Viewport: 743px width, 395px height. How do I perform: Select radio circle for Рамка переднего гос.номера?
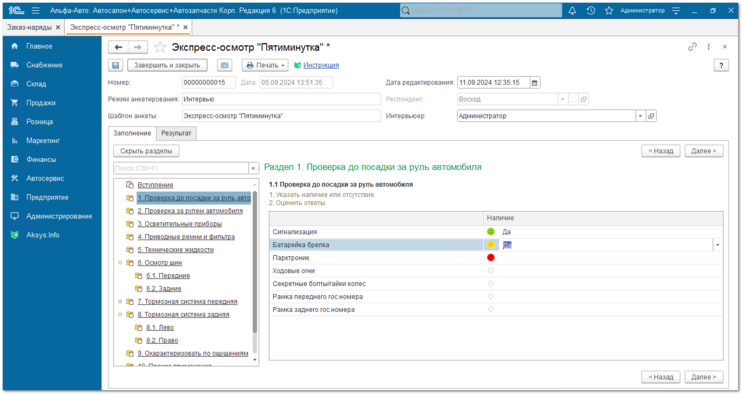(x=490, y=296)
